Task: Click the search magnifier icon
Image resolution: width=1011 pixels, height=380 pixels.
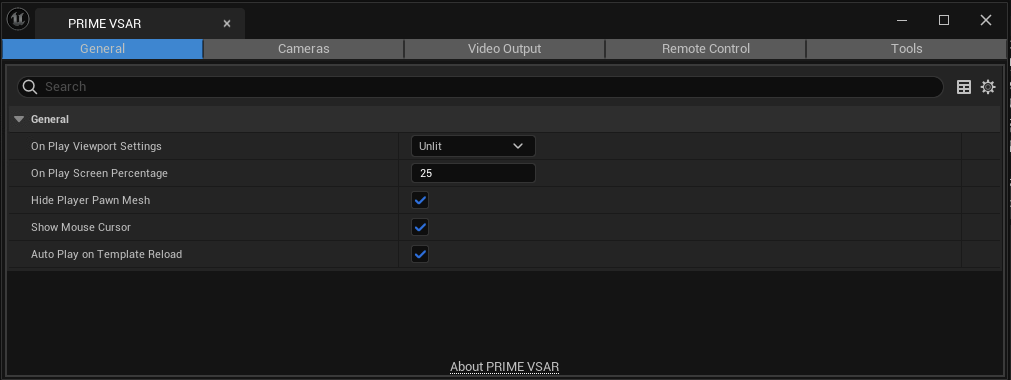Action: [x=30, y=87]
